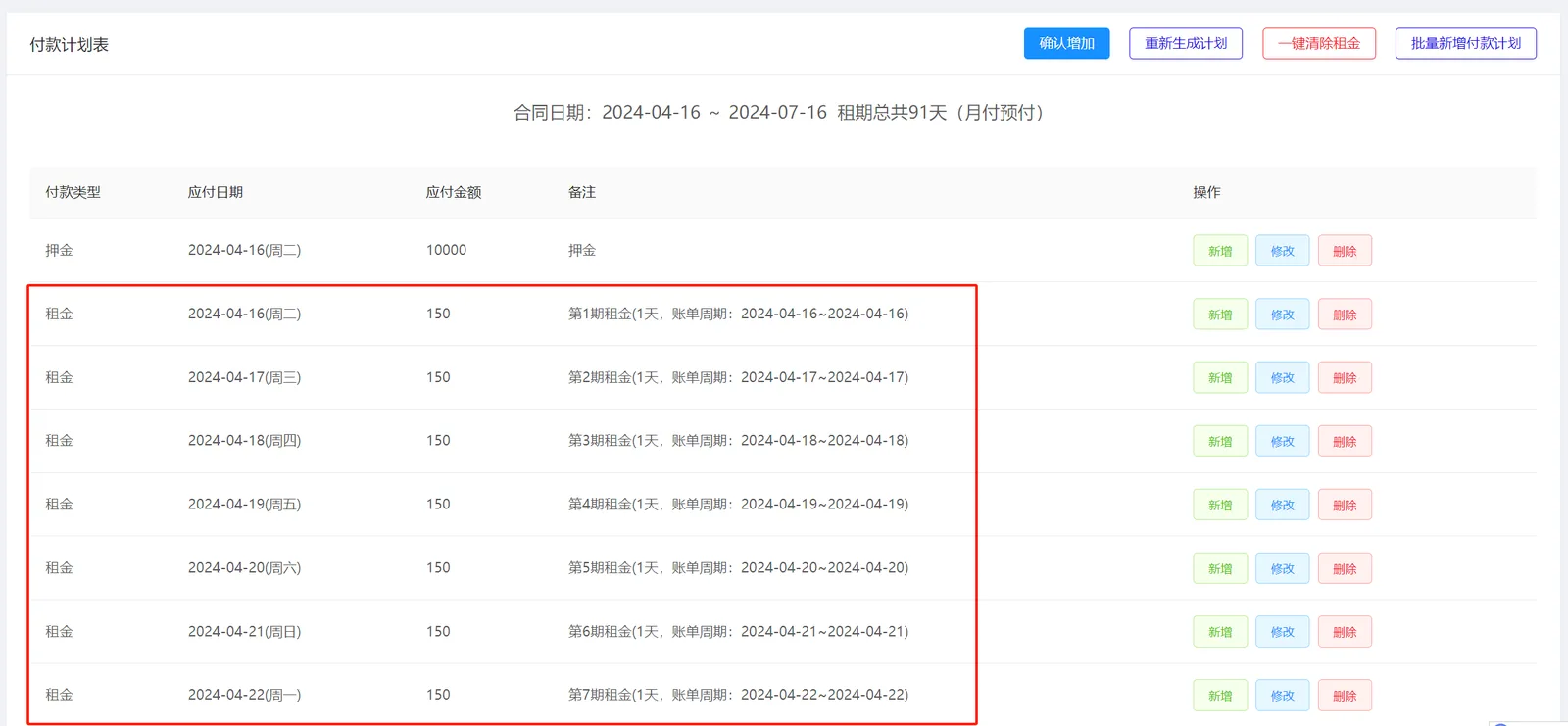Screen dimensions: 1568x726
Task: Click the 付款类型 column header
Action: 73,192
